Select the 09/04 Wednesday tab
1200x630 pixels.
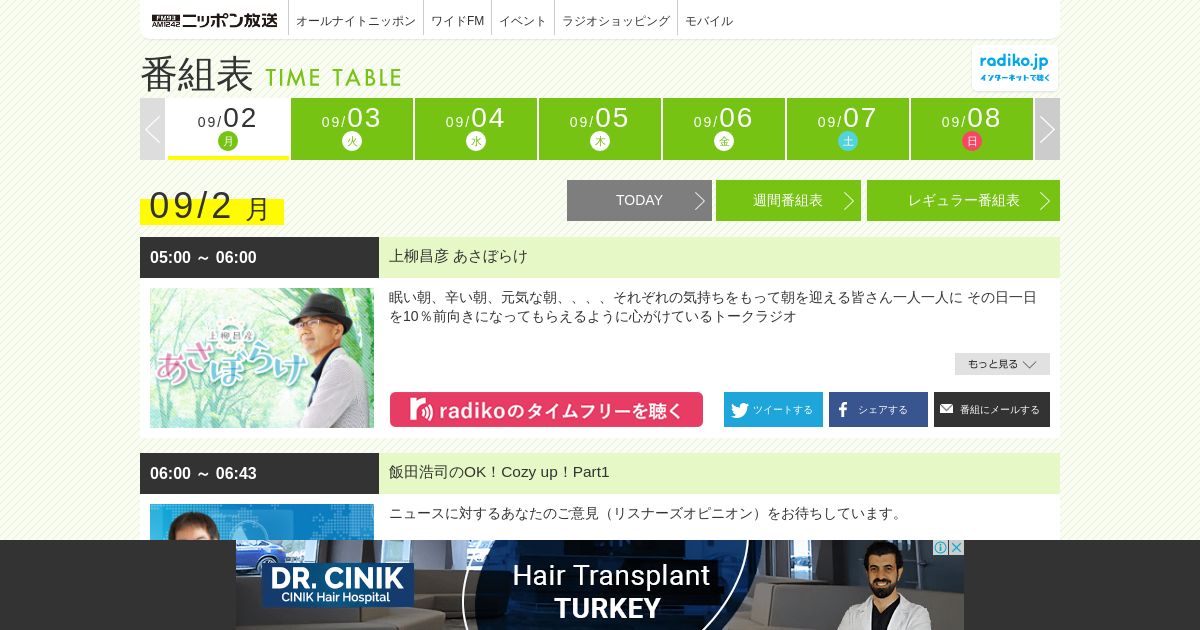pyautogui.click(x=476, y=129)
